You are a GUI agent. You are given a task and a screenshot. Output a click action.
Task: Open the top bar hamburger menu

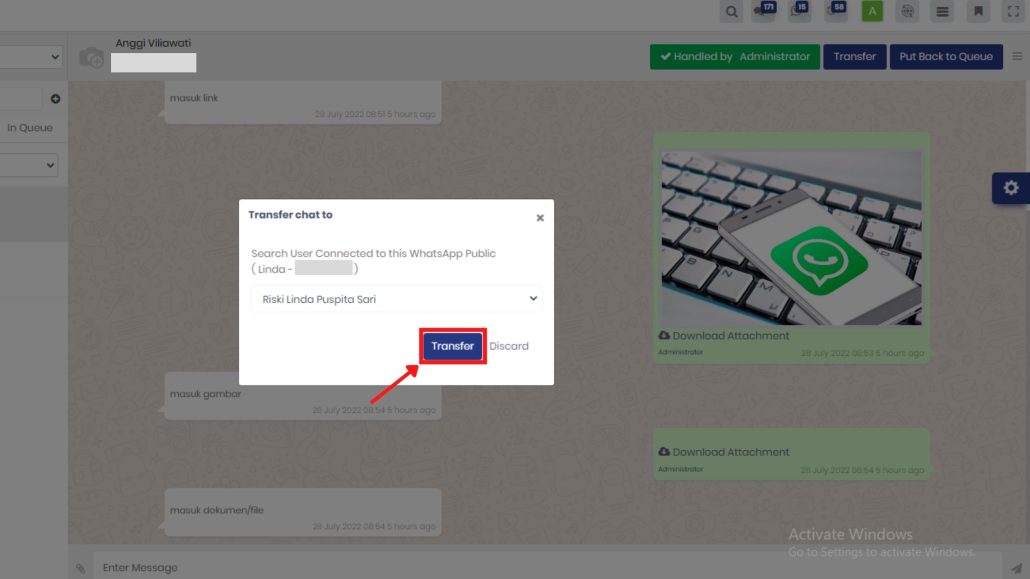pos(943,11)
